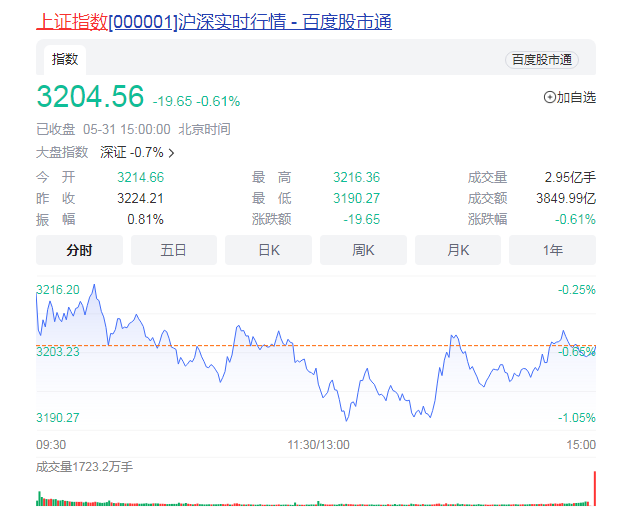Click the 最高 value 3216.36
The width and height of the screenshot is (621, 519).
357,177
